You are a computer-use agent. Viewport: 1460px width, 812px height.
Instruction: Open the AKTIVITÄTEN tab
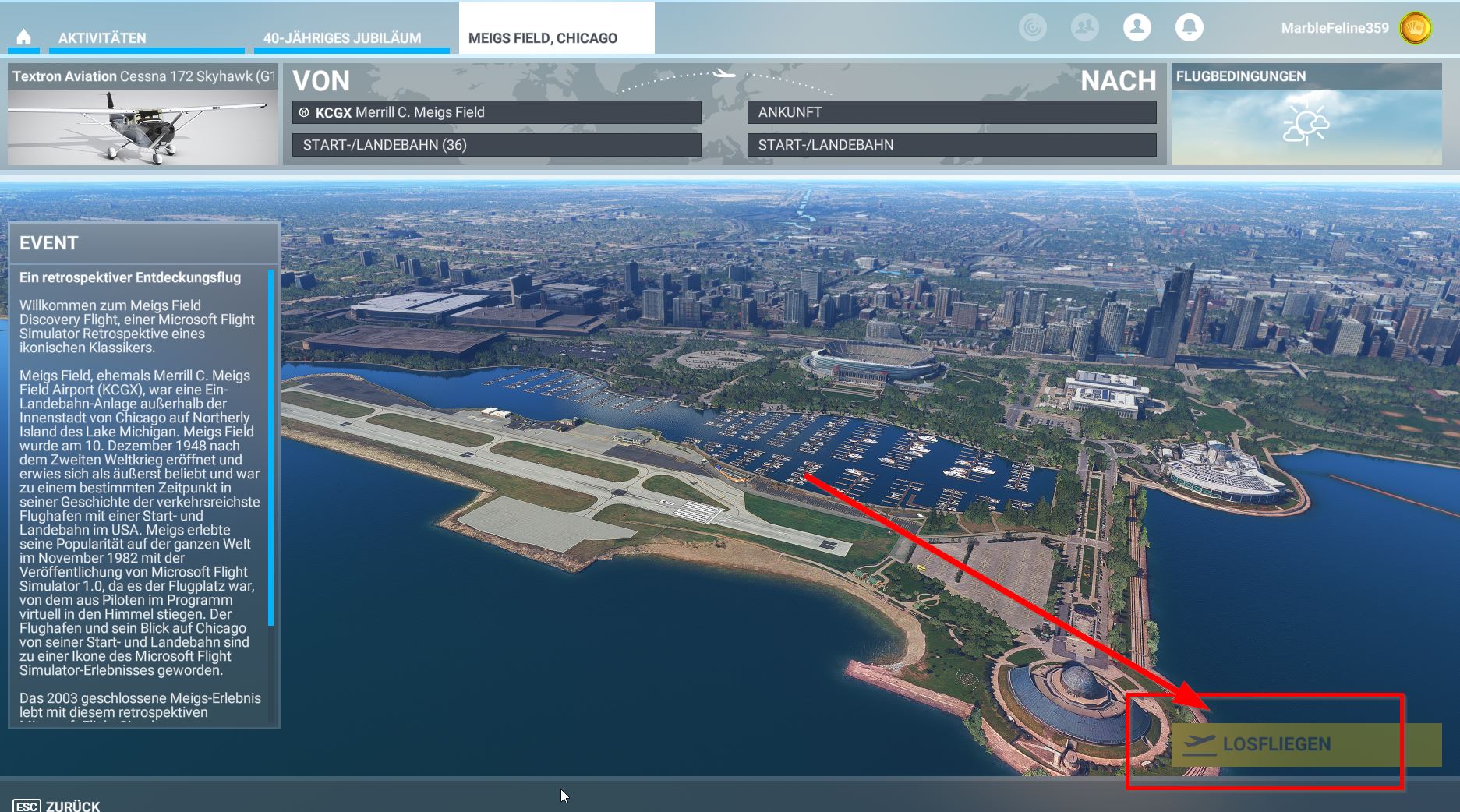(147, 37)
